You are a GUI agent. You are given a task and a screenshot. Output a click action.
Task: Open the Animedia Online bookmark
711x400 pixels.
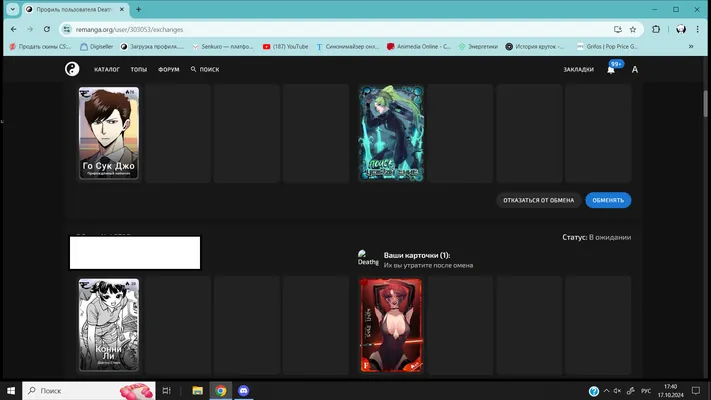[419, 46]
